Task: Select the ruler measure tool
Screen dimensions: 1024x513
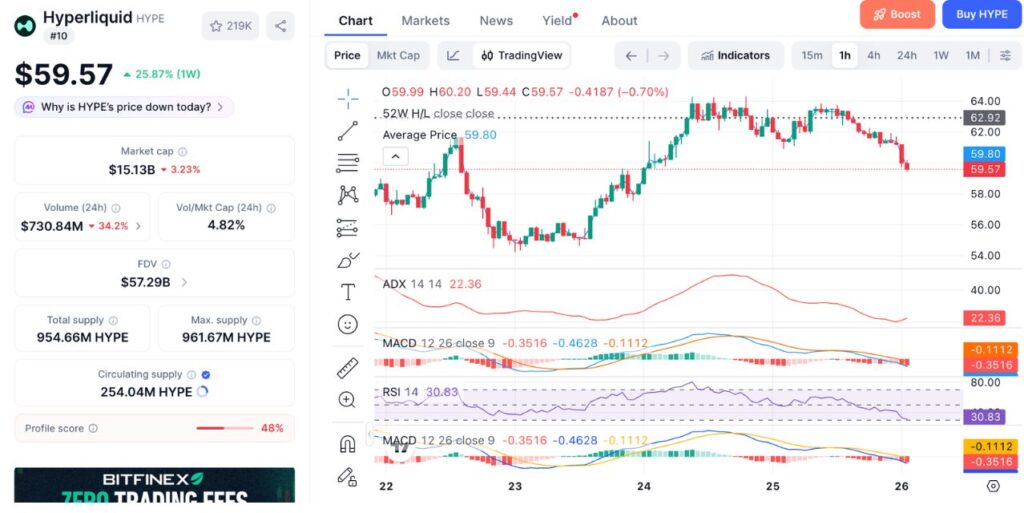Action: pos(347,367)
